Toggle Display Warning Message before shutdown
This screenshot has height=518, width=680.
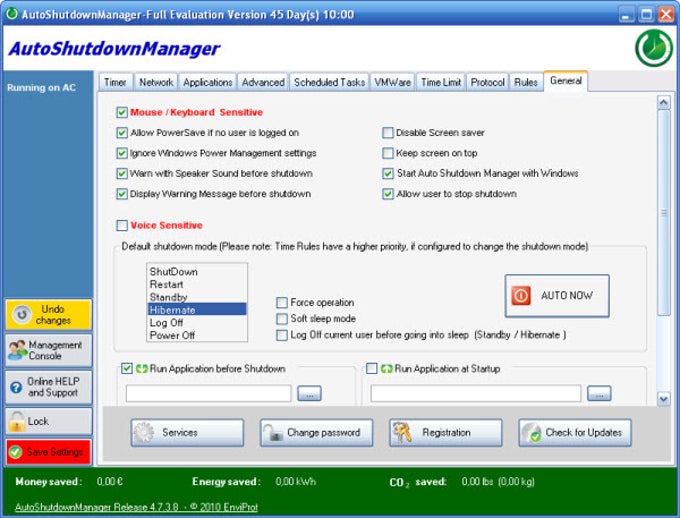[122, 194]
